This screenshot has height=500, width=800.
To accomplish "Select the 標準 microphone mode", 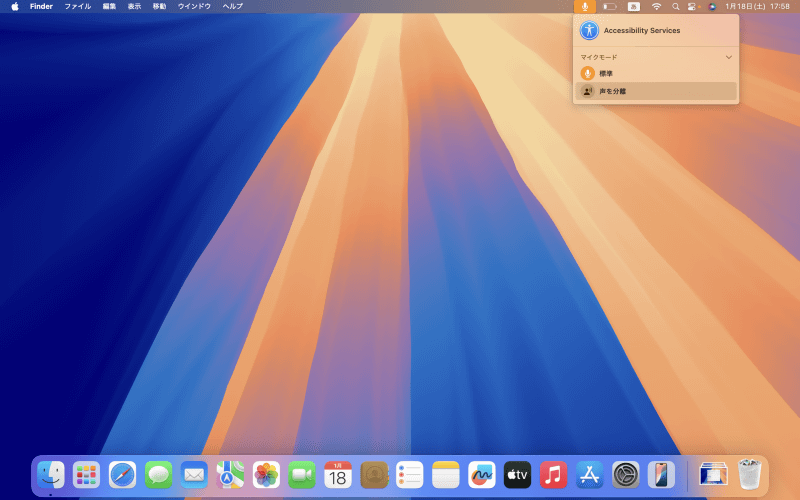I will pos(656,73).
